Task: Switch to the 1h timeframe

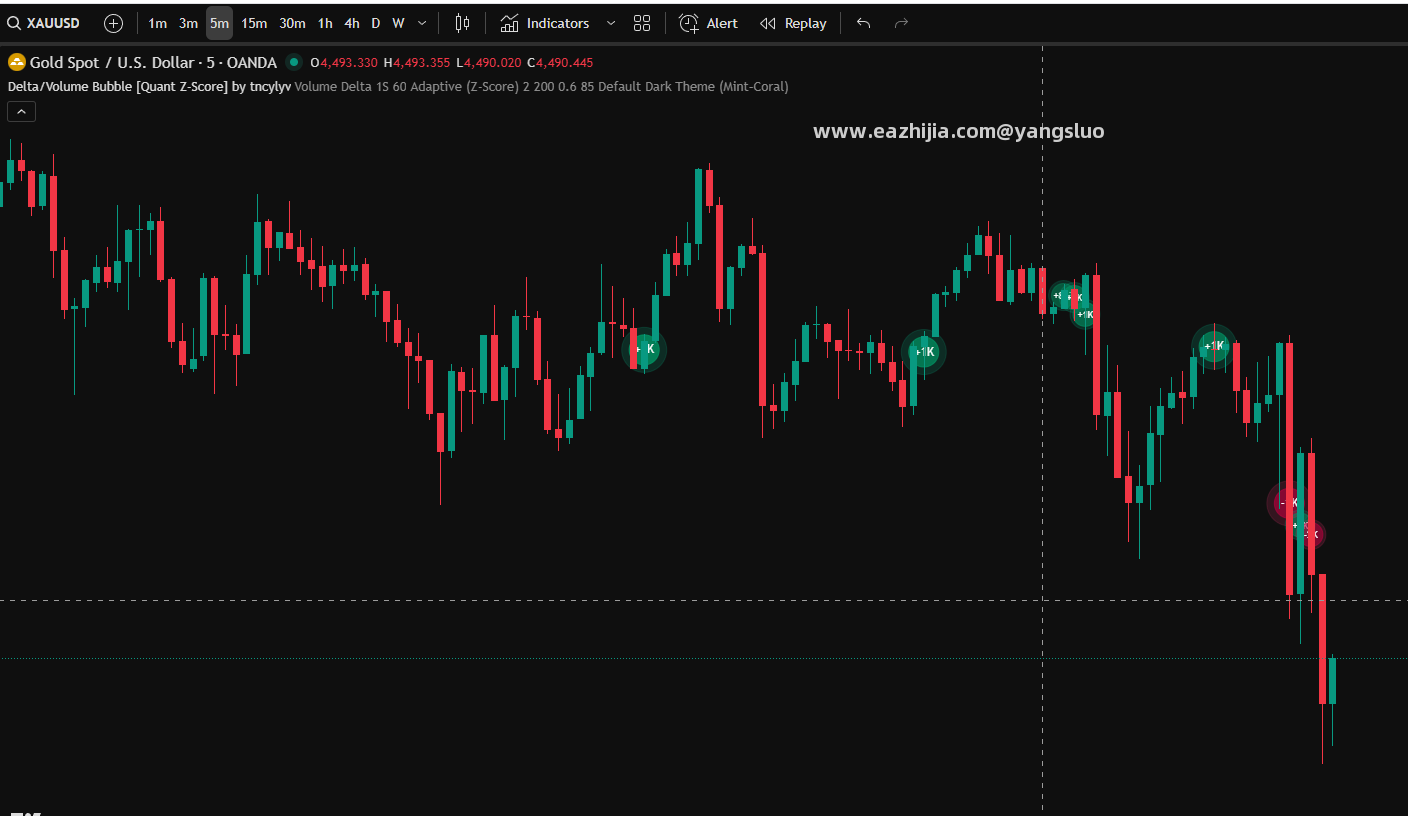Action: click(x=325, y=23)
